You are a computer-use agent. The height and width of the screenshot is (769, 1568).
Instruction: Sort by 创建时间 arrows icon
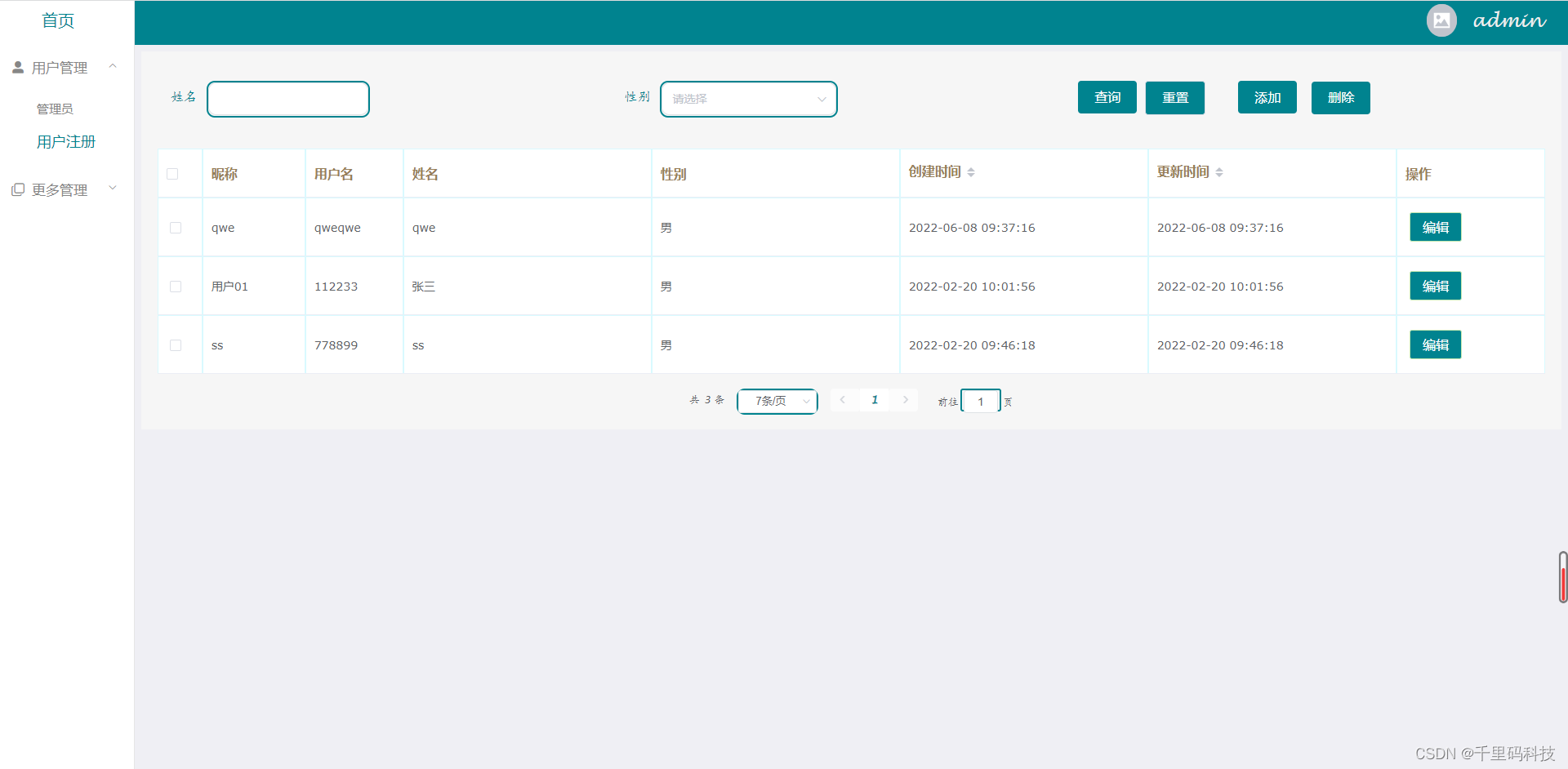(x=971, y=172)
